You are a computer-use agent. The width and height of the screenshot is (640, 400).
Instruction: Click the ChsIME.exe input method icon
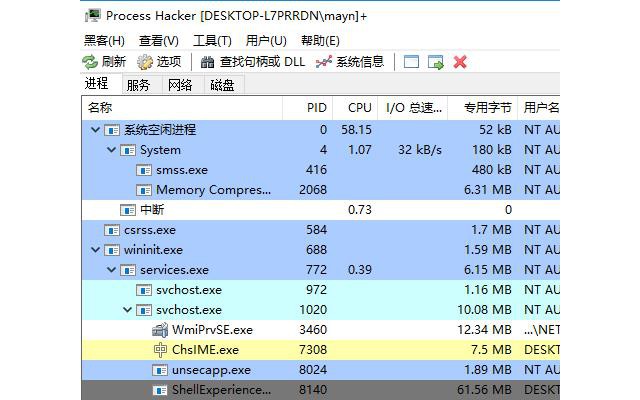click(x=160, y=350)
